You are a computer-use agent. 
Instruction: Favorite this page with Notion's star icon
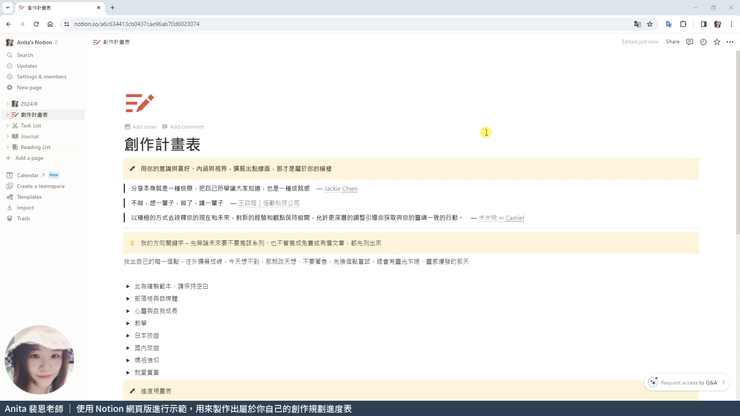(x=717, y=42)
